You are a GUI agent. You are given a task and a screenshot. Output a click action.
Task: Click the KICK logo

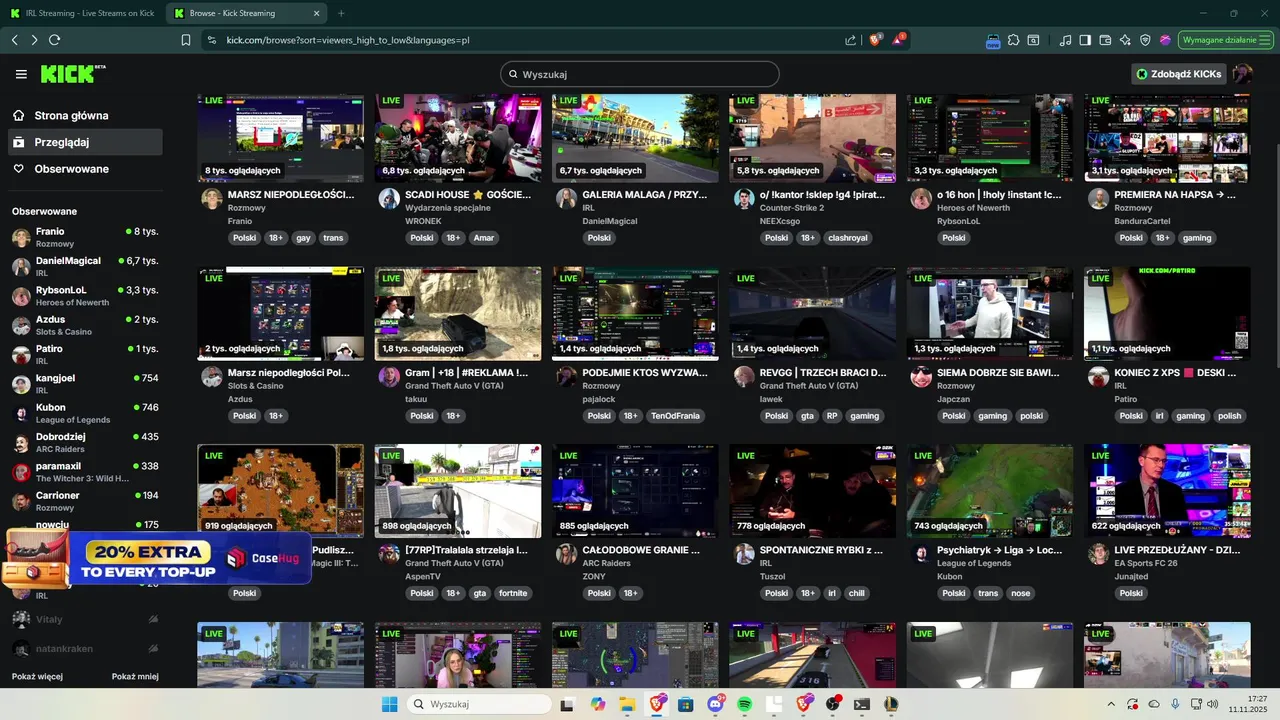[x=71, y=74]
